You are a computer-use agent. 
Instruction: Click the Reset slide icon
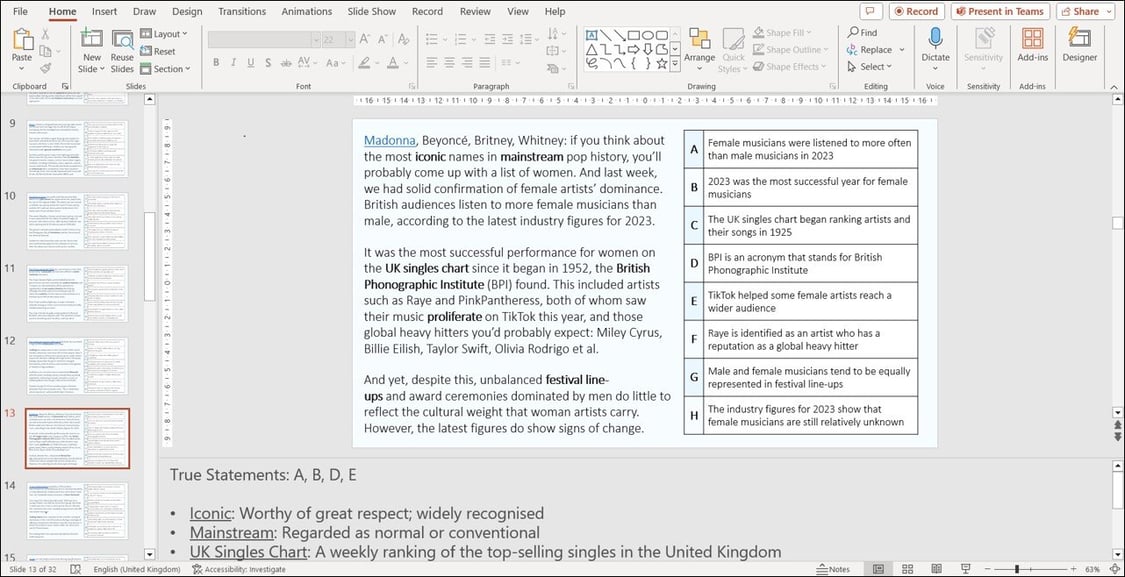click(x=148, y=50)
